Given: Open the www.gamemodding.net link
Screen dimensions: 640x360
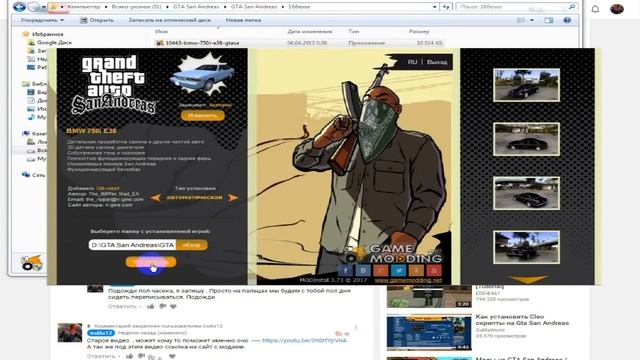Looking at the screenshot, I should [408, 280].
